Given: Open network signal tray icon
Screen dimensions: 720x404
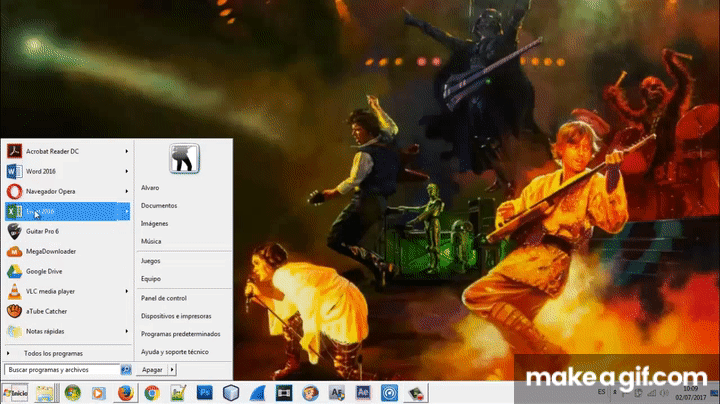Looking at the screenshot, I should point(651,393).
